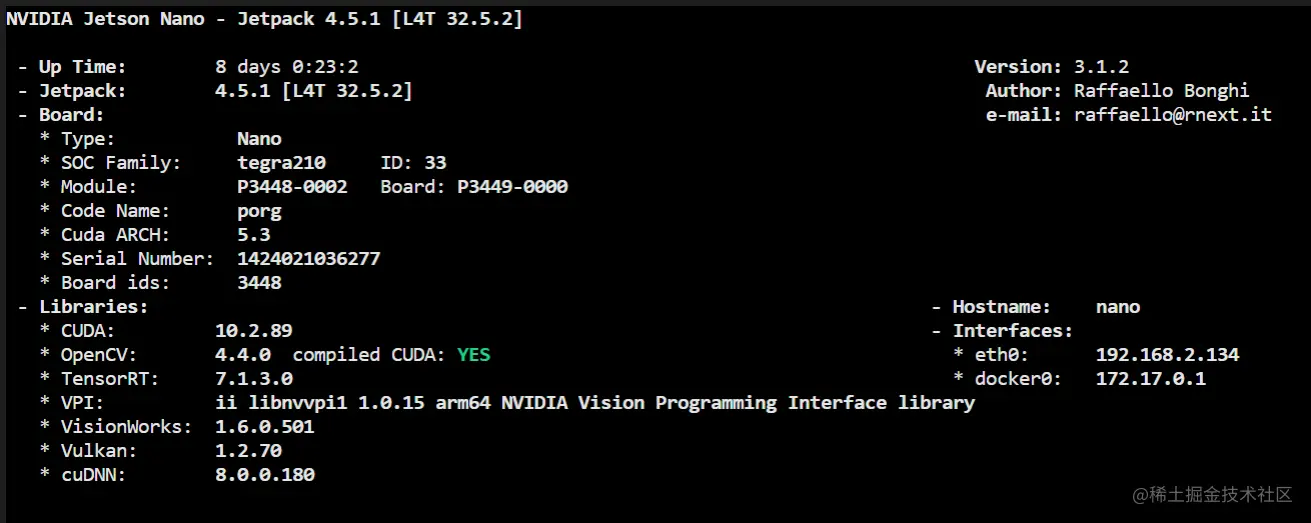This screenshot has height=523, width=1311.
Task: Click the Module value P3448-0002
Action: (292, 187)
